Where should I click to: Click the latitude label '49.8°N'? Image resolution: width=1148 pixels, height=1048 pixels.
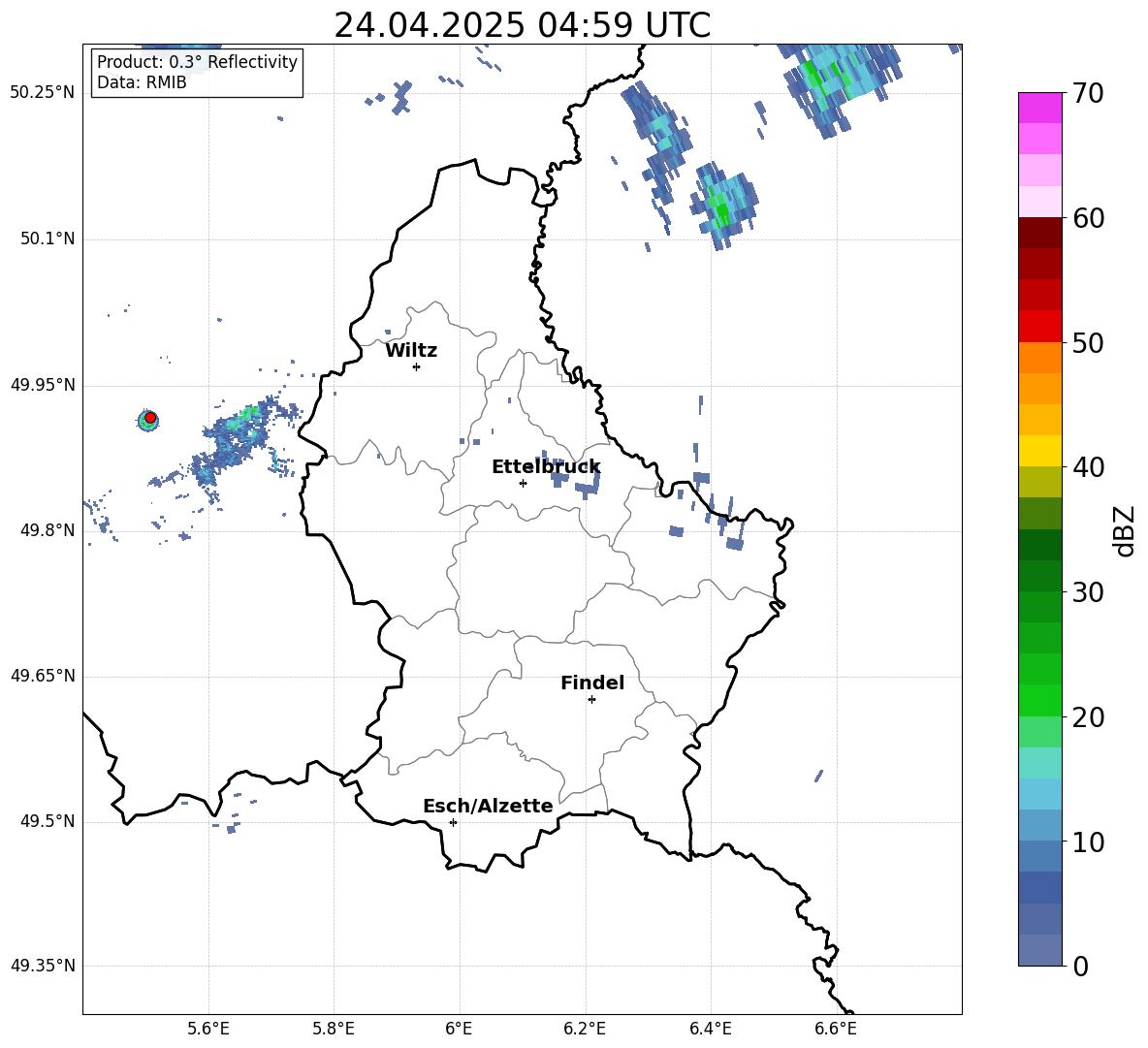click(x=48, y=530)
